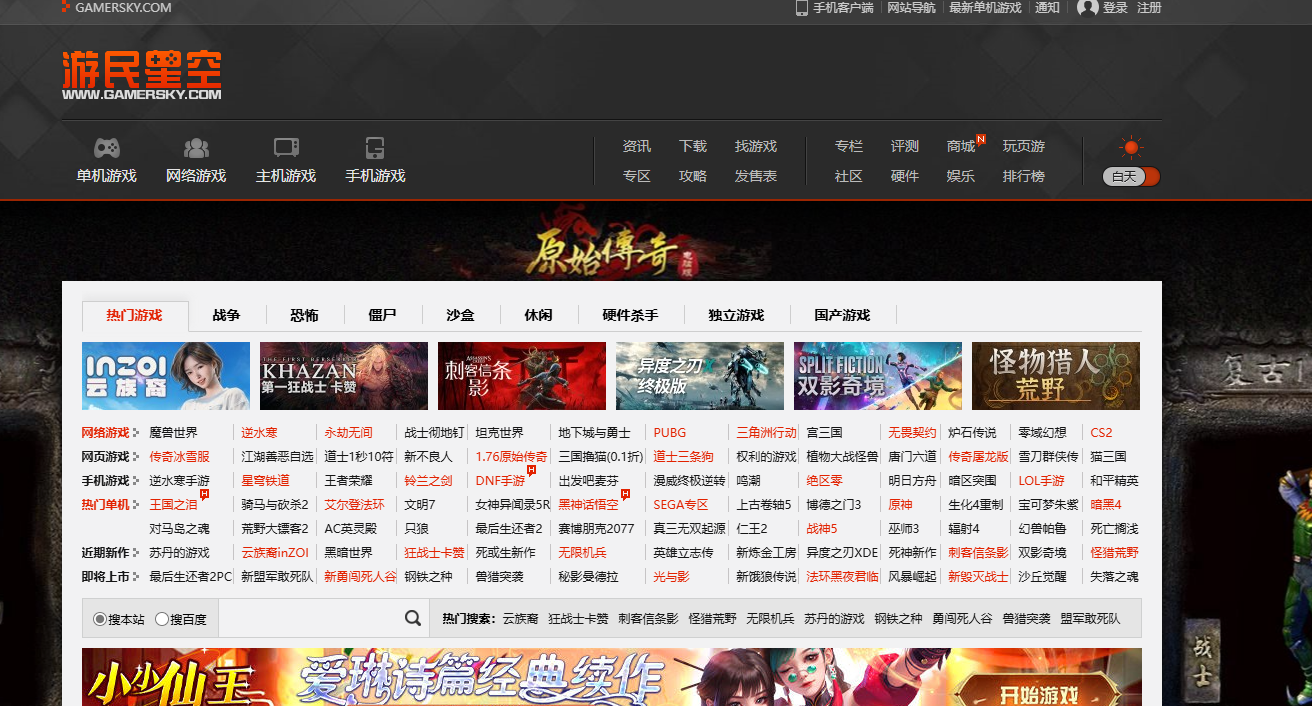Click the phone icon beside 手机客户端
The width and height of the screenshot is (1312, 706).
click(x=801, y=8)
